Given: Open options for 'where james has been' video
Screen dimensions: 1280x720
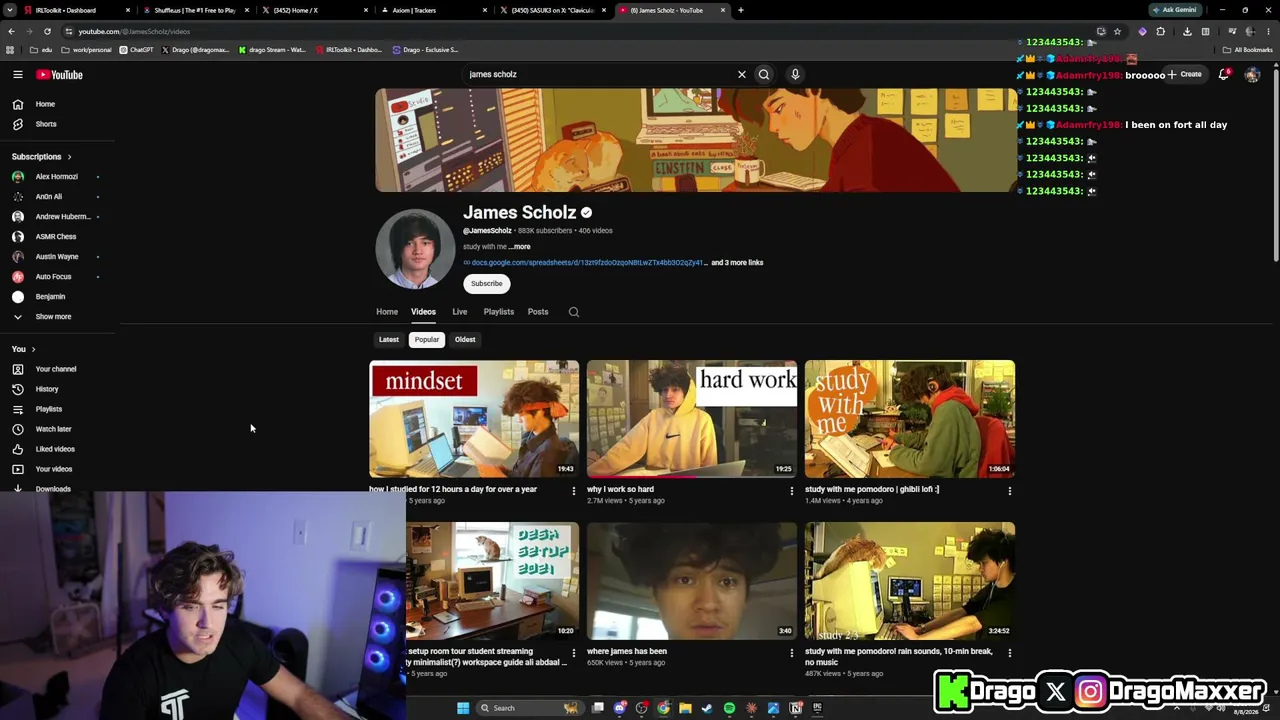Looking at the screenshot, I should click(x=792, y=653).
